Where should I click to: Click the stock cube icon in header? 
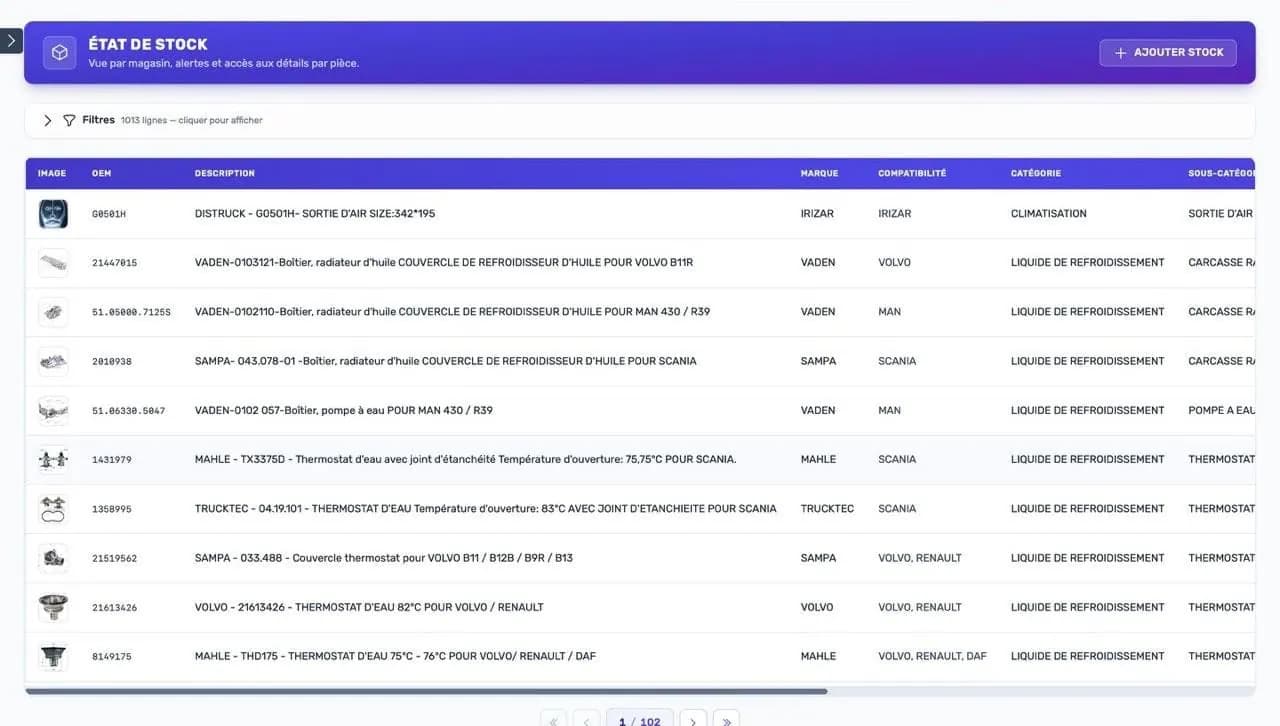[60, 52]
